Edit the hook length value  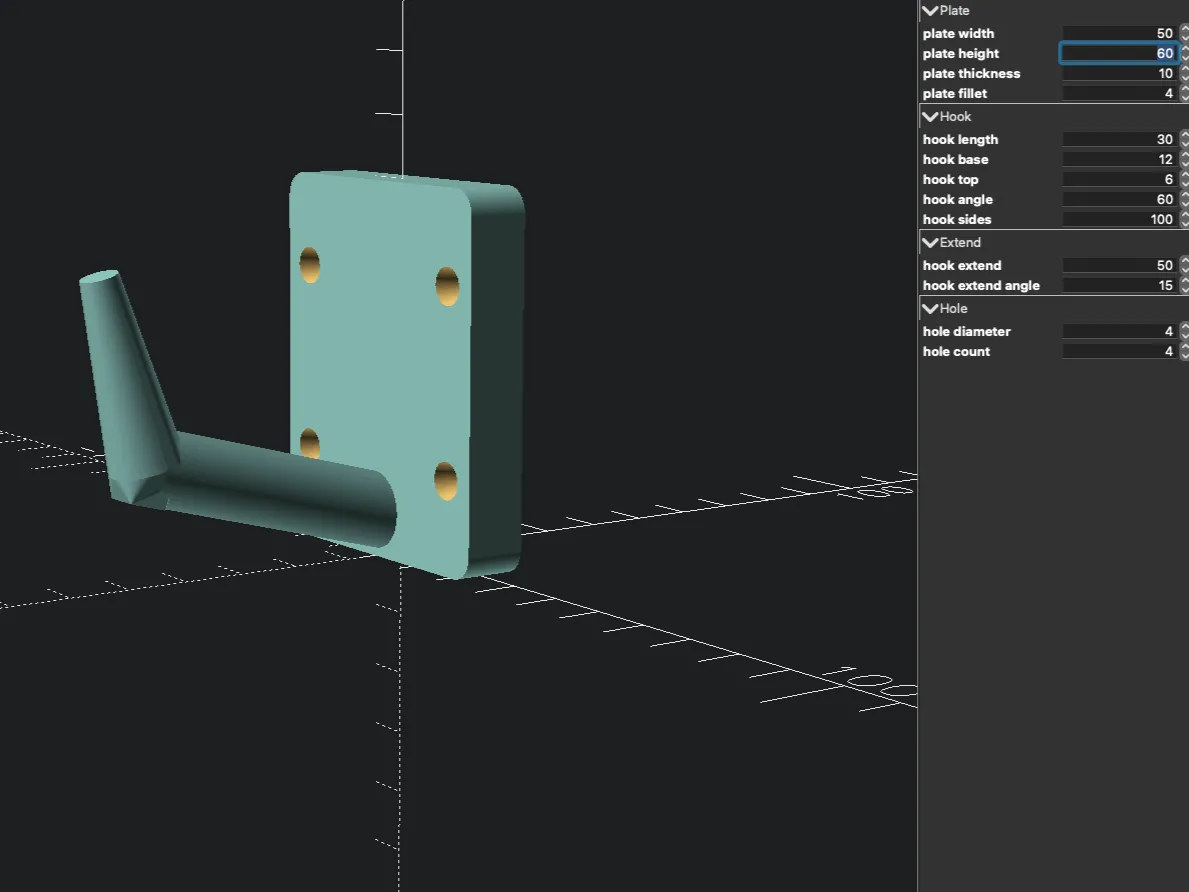pos(1118,140)
